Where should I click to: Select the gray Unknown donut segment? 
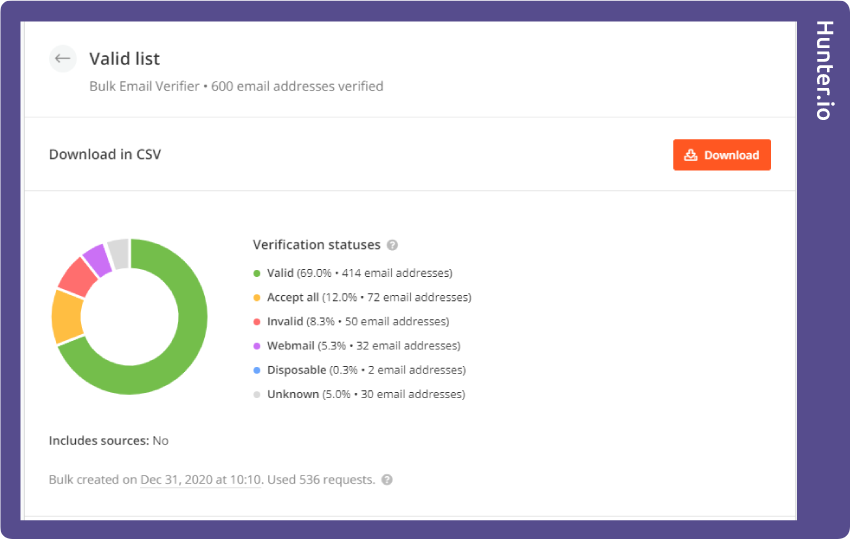pyautogui.click(x=119, y=253)
